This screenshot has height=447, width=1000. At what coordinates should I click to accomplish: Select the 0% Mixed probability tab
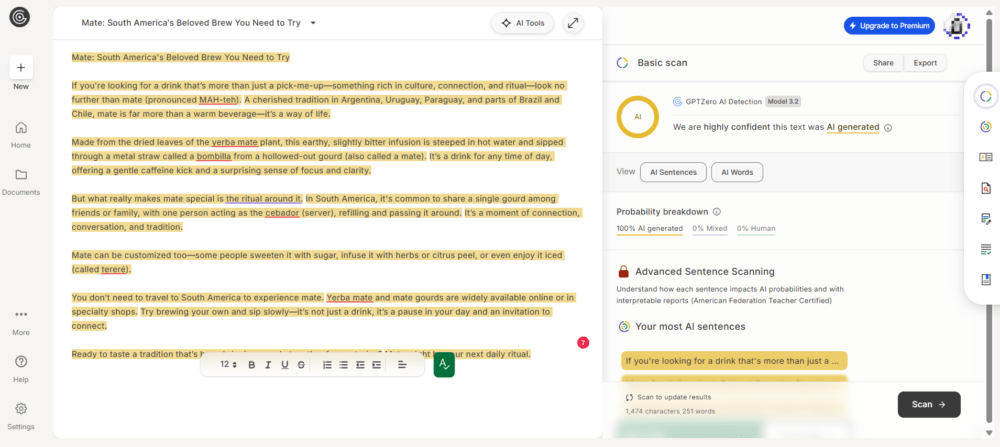709,229
